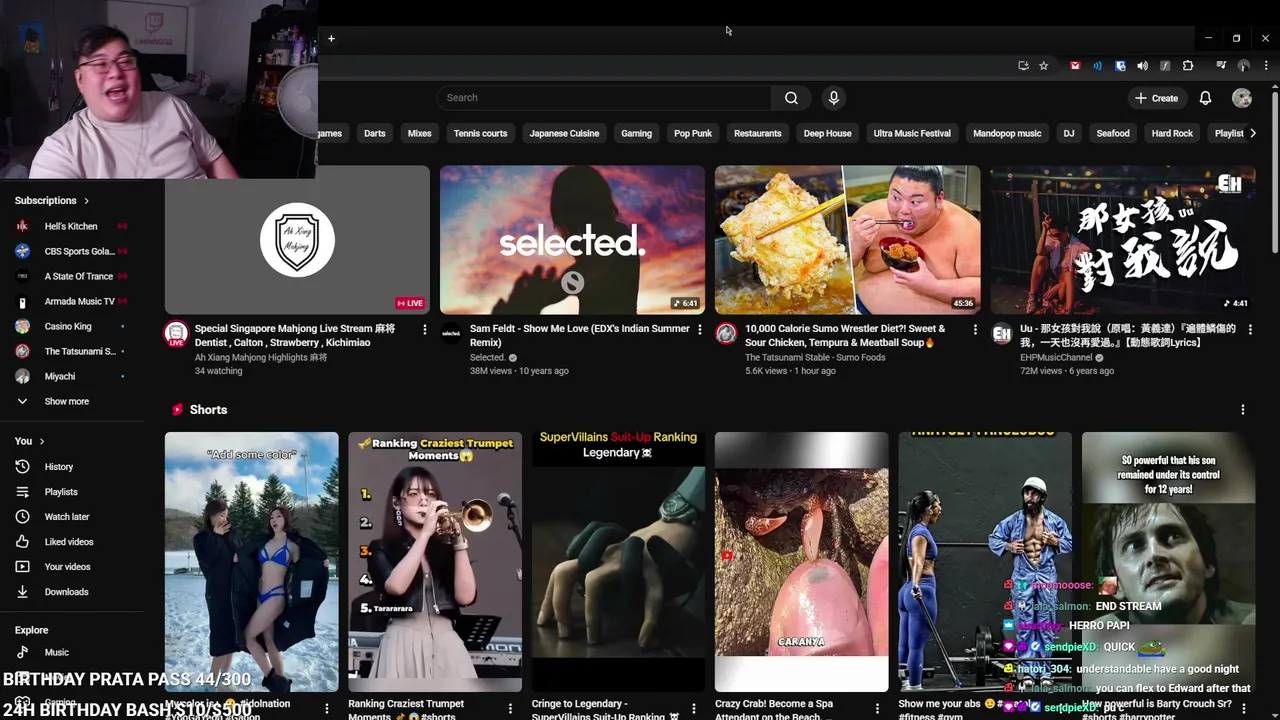Viewport: 1280px width, 720px height.
Task: Open the notifications bell
Action: tap(1205, 98)
